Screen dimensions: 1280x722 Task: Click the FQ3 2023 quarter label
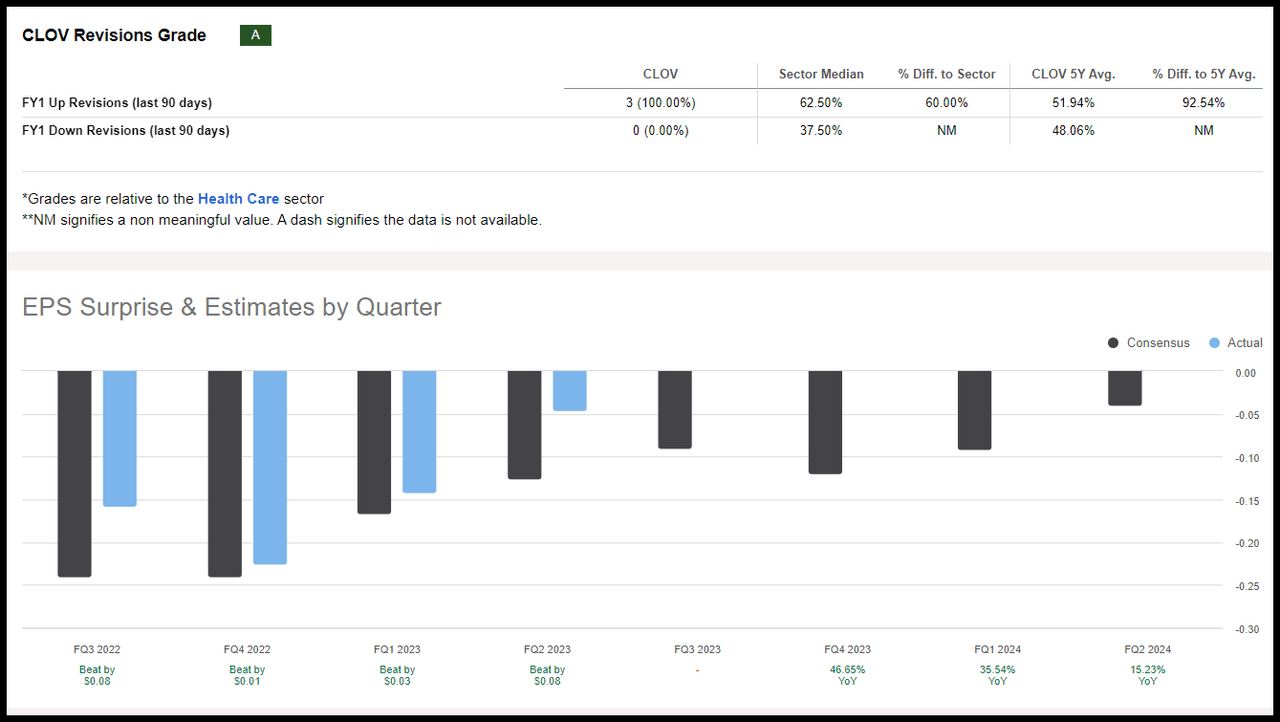[x=697, y=649]
